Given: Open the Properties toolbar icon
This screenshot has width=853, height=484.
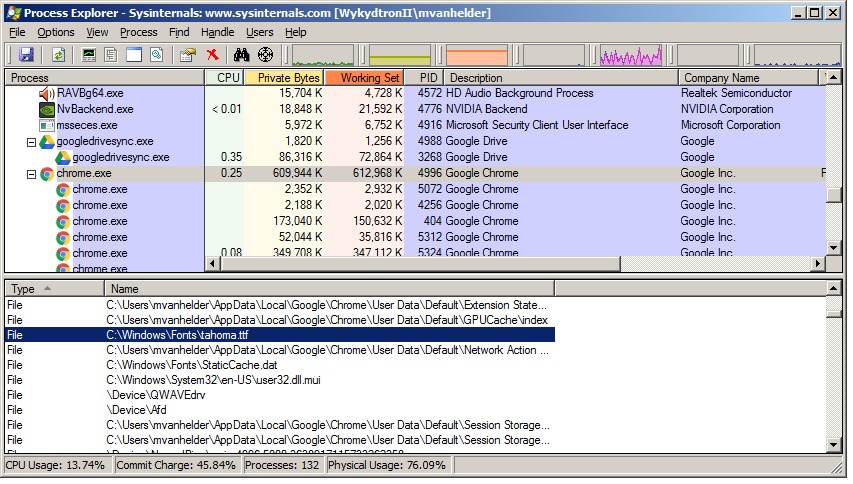Looking at the screenshot, I should [187, 55].
